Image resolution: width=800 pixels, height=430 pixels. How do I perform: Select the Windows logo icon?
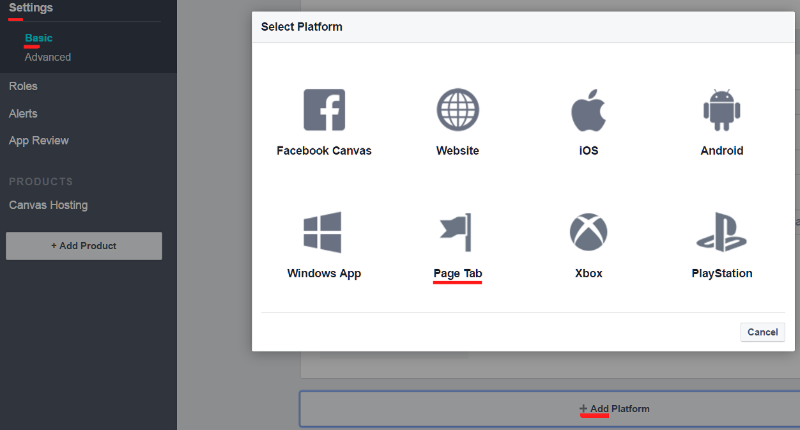click(x=323, y=232)
